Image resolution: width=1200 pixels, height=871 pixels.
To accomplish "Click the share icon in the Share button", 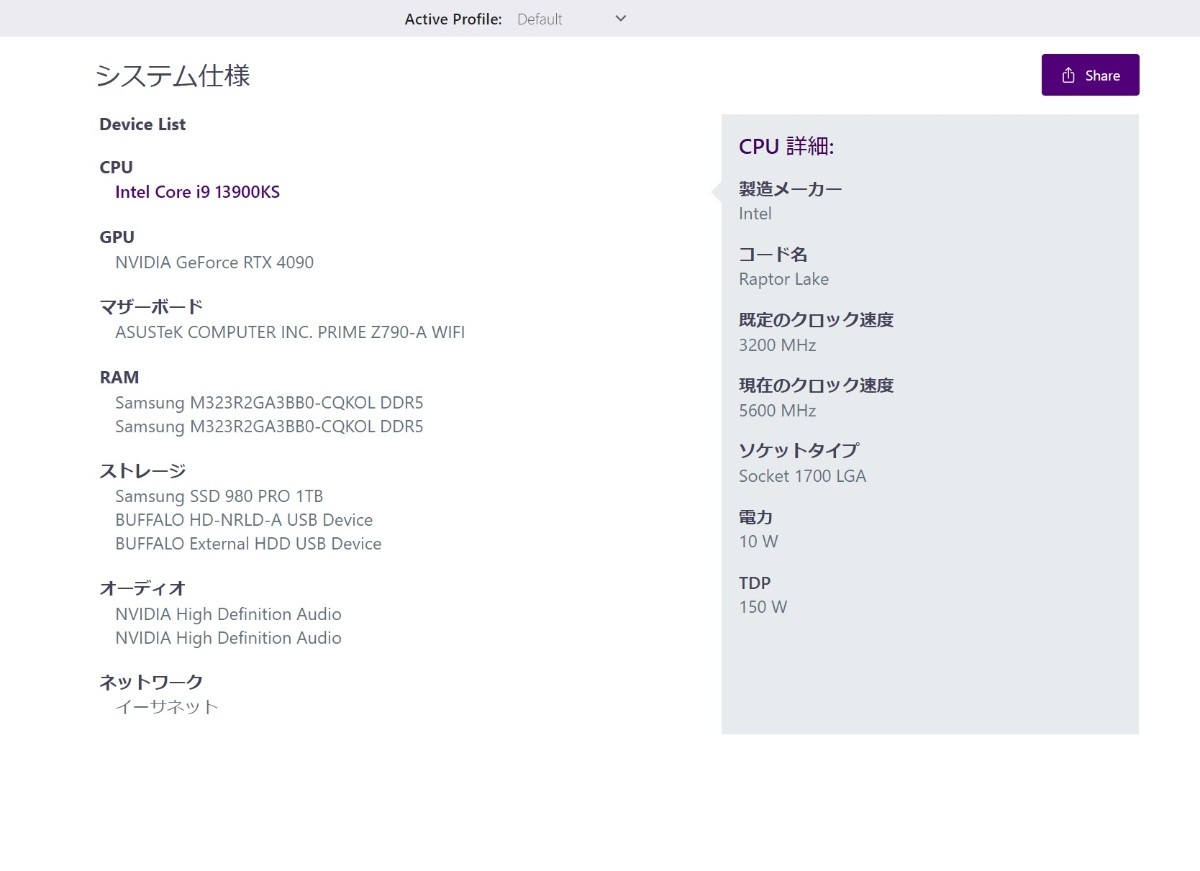I will coord(1068,76).
